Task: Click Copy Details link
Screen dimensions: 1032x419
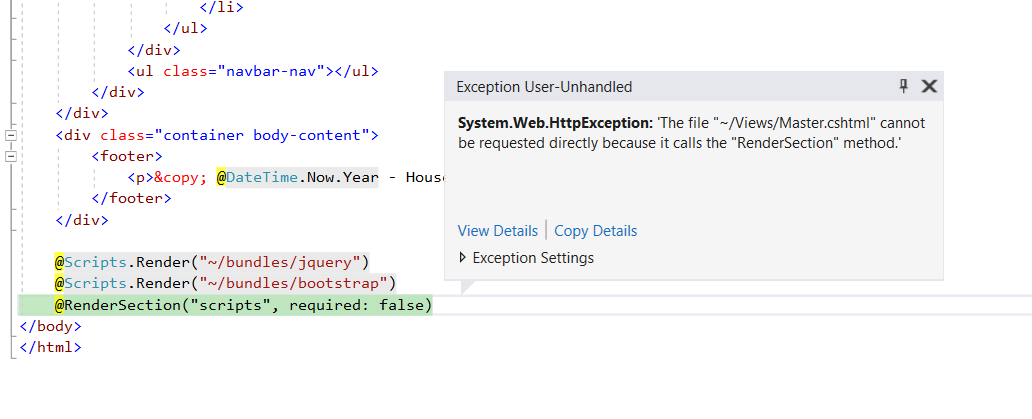Action: tap(596, 231)
